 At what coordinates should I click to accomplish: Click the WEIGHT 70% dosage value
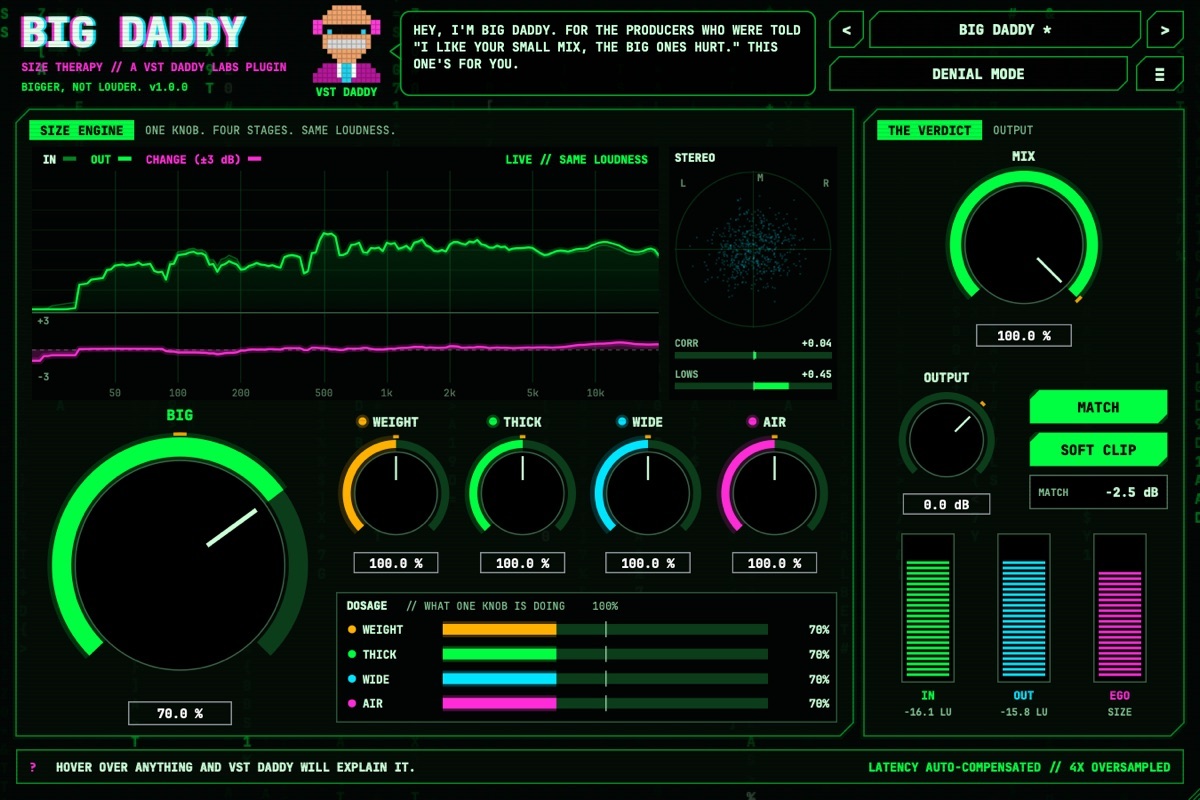tap(819, 630)
